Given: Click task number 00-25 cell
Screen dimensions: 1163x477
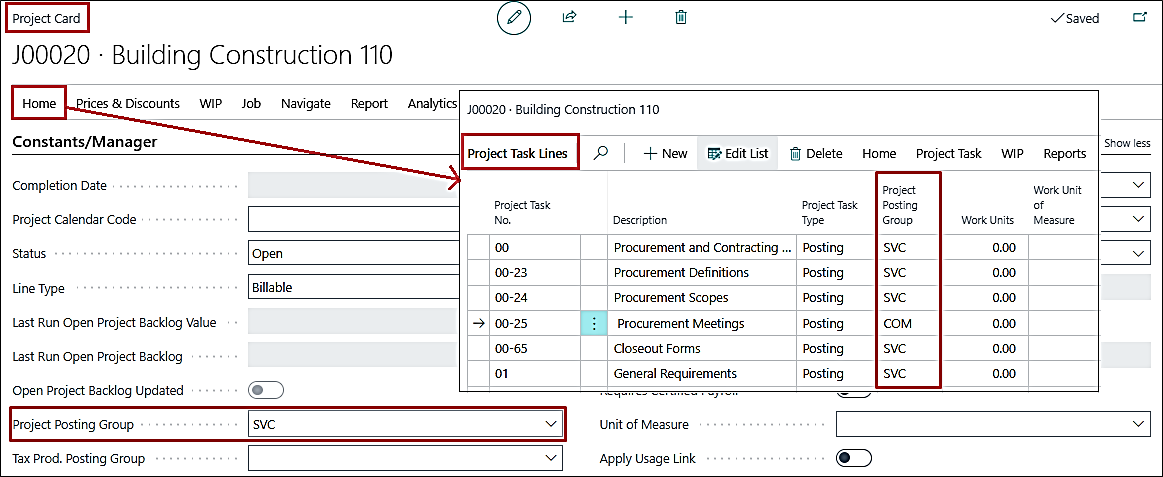Looking at the screenshot, I should click(534, 323).
